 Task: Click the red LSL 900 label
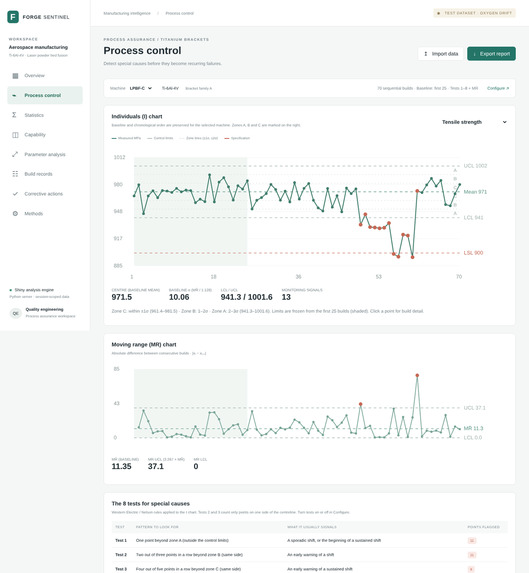pyautogui.click(x=473, y=253)
